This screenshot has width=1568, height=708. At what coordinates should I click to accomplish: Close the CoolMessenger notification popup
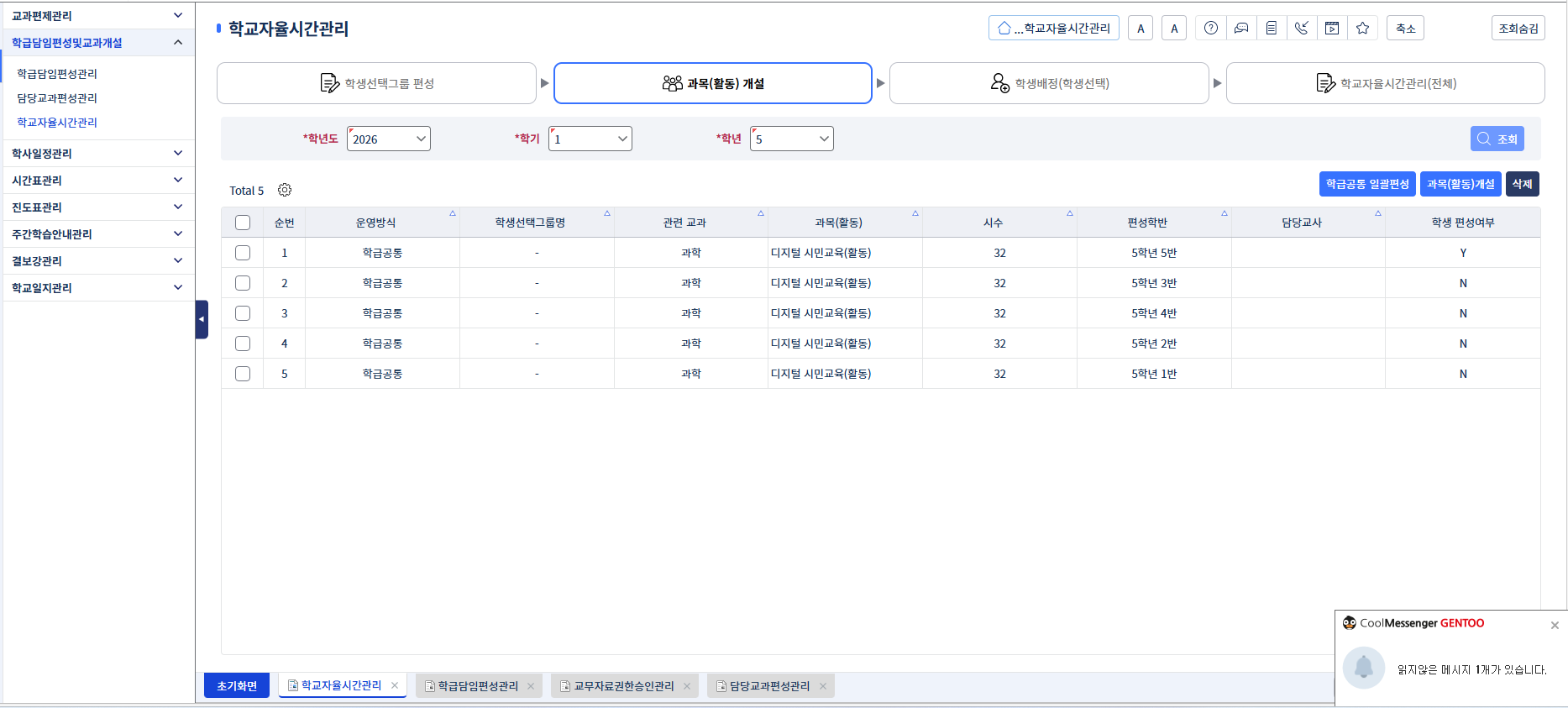click(1555, 625)
